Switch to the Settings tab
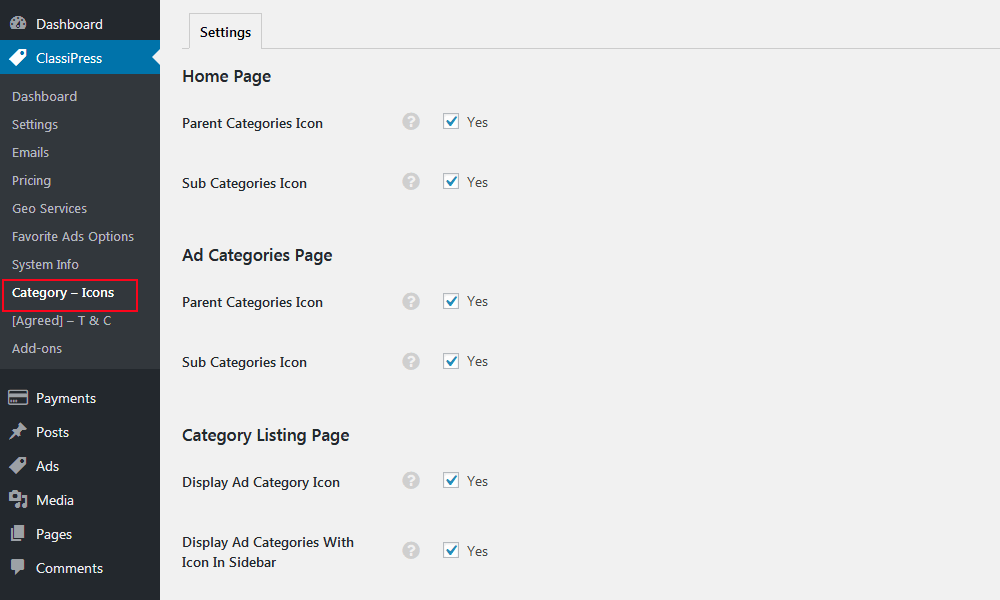The width and height of the screenshot is (1000, 600). [x=224, y=31]
